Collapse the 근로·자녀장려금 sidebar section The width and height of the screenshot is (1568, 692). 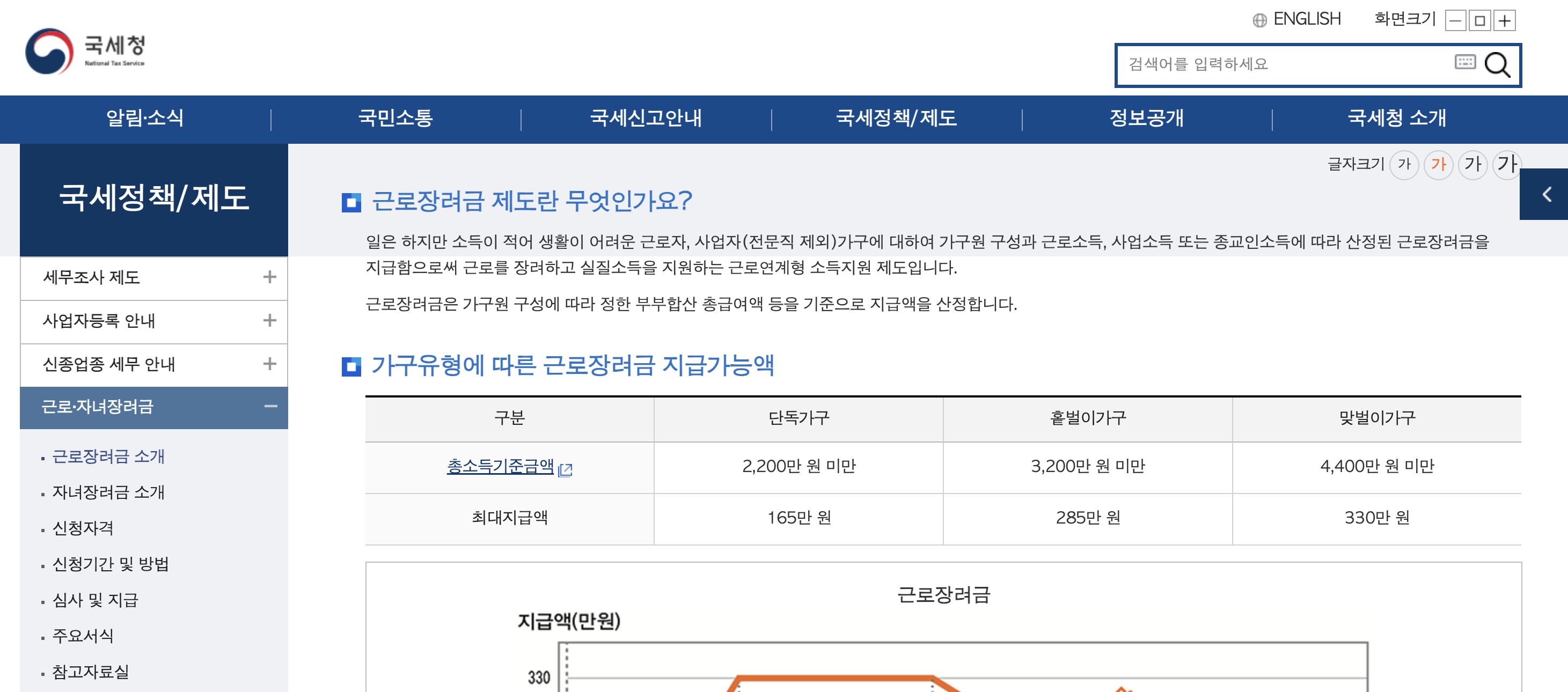pos(270,407)
